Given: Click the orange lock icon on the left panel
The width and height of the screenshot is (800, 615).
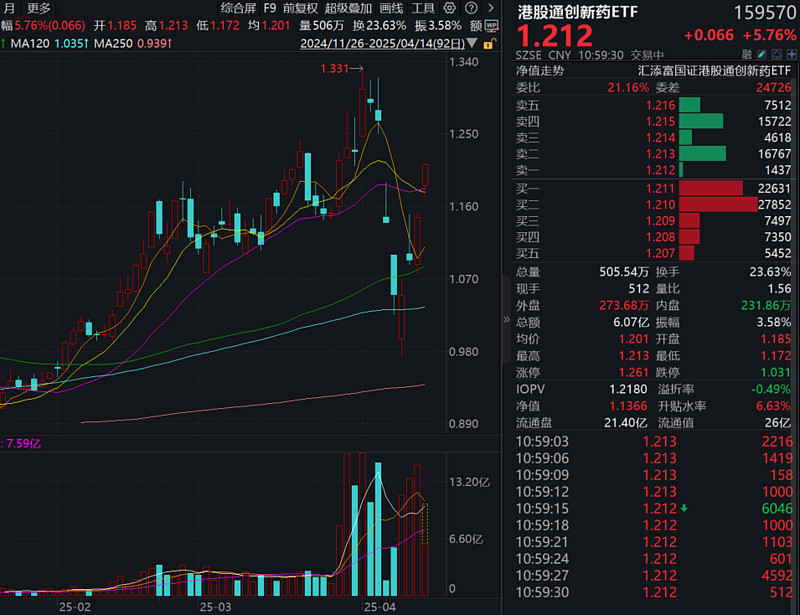Looking at the screenshot, I should 489,43.
